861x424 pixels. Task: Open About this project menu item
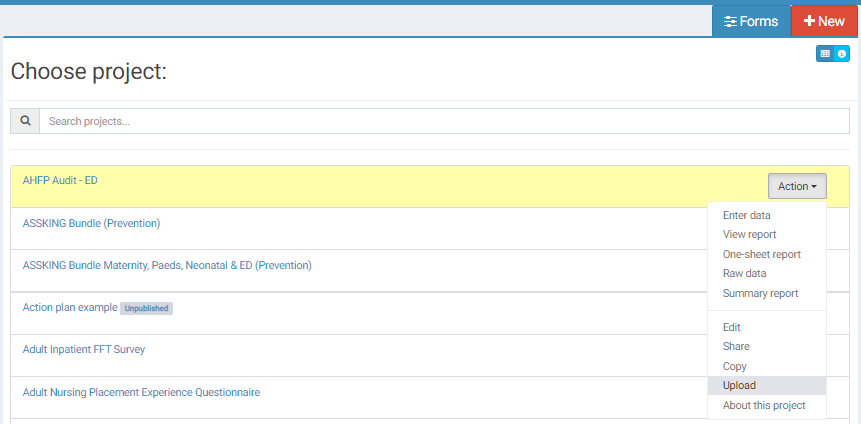click(x=763, y=405)
